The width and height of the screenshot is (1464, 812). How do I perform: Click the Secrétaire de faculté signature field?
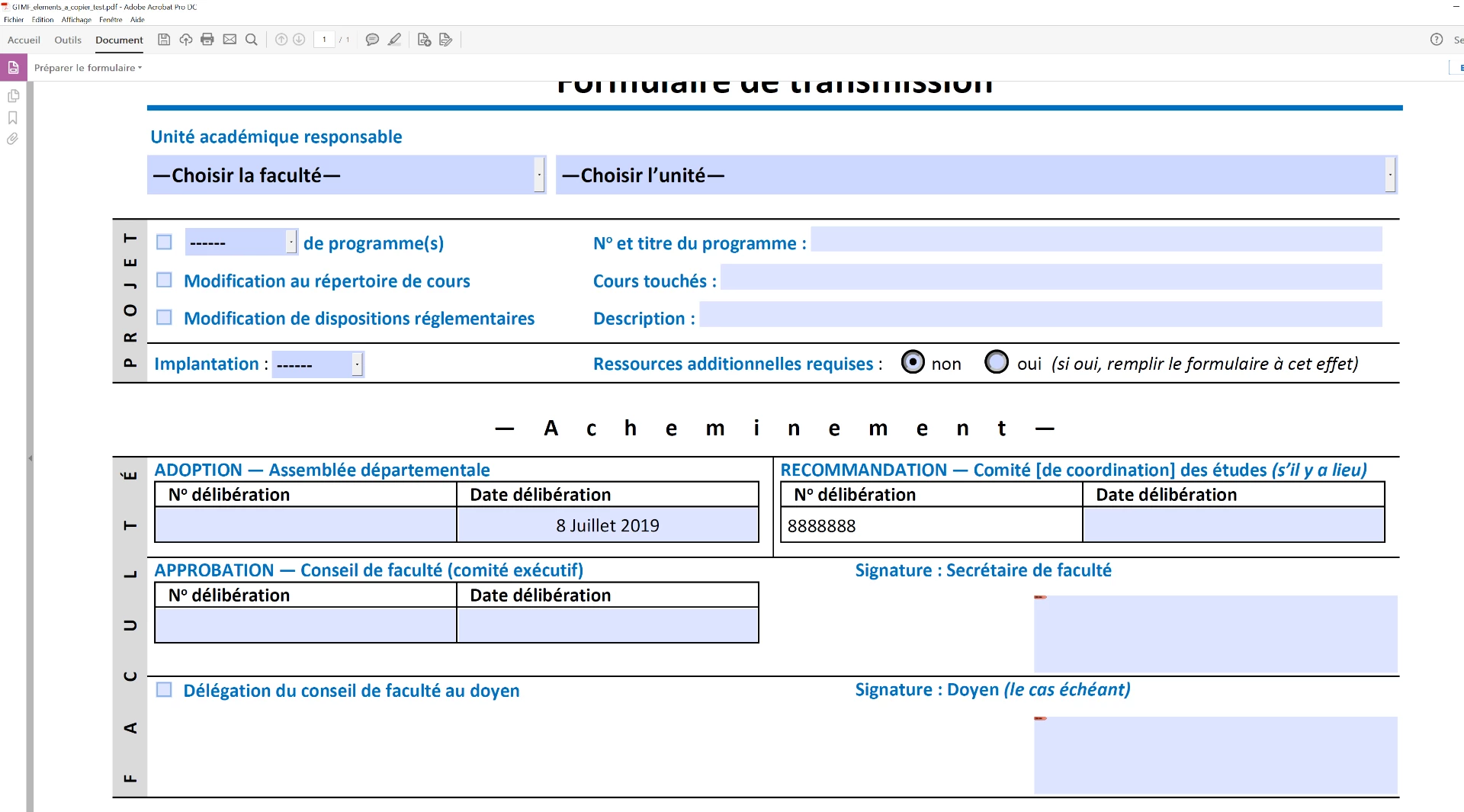click(1215, 634)
